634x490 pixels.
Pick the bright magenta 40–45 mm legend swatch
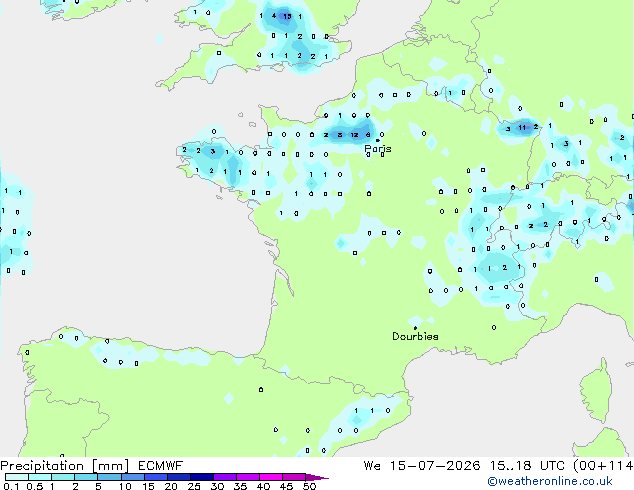271,477
